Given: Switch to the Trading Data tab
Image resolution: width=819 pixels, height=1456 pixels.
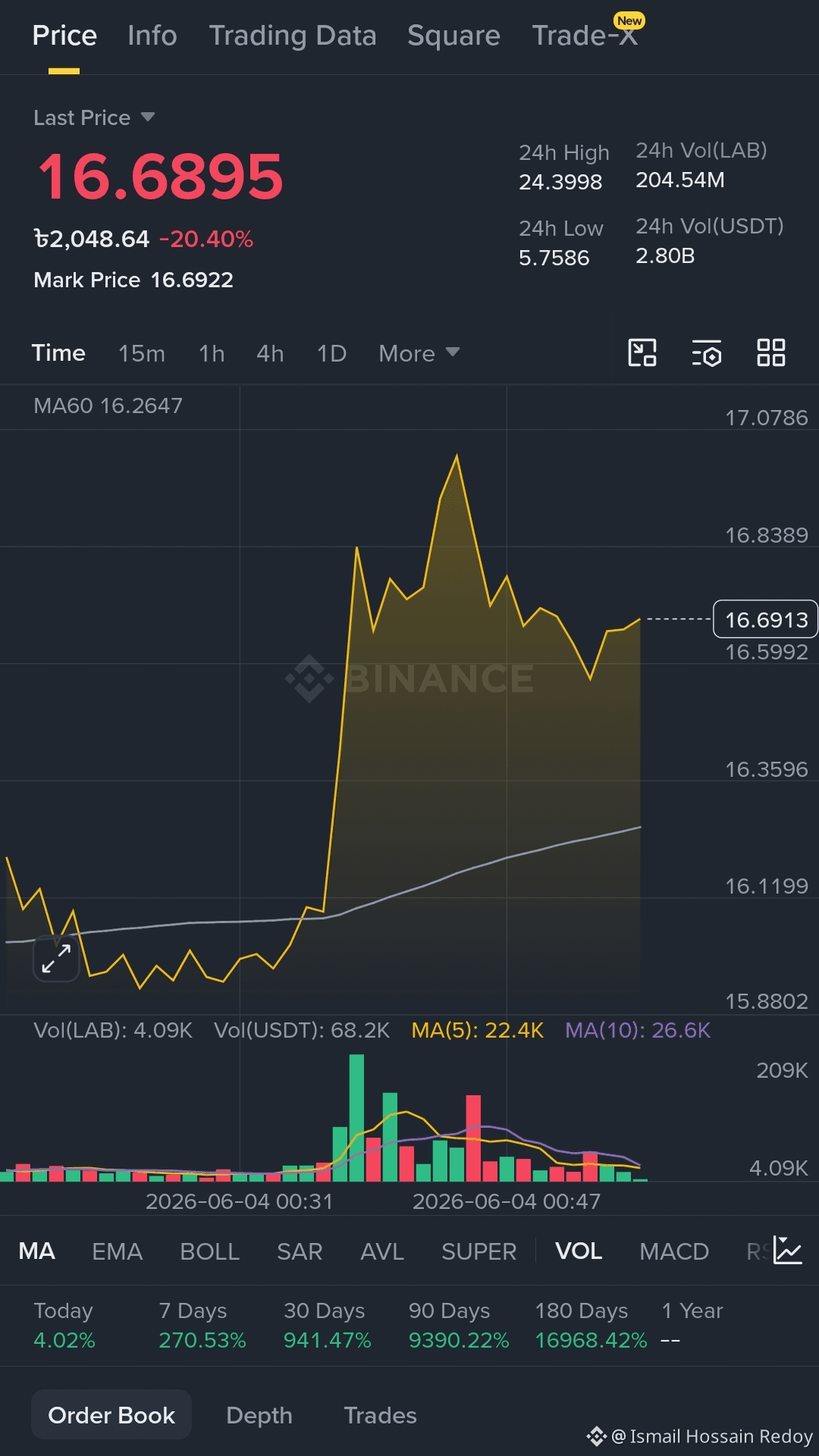Looking at the screenshot, I should tap(293, 36).
